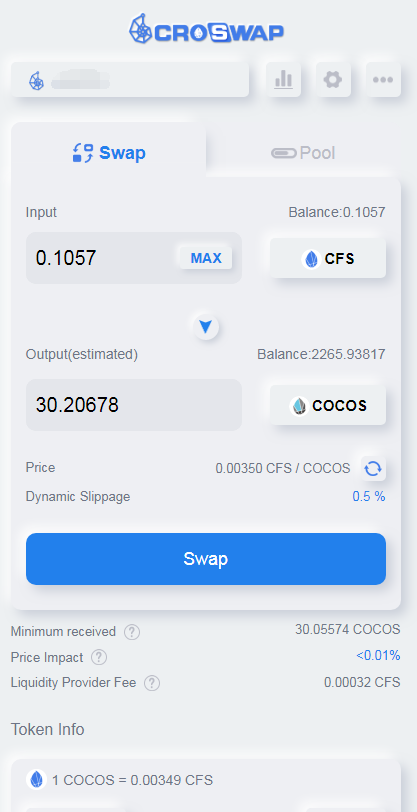Open settings gear icon
This screenshot has height=812, width=417.
(333, 80)
